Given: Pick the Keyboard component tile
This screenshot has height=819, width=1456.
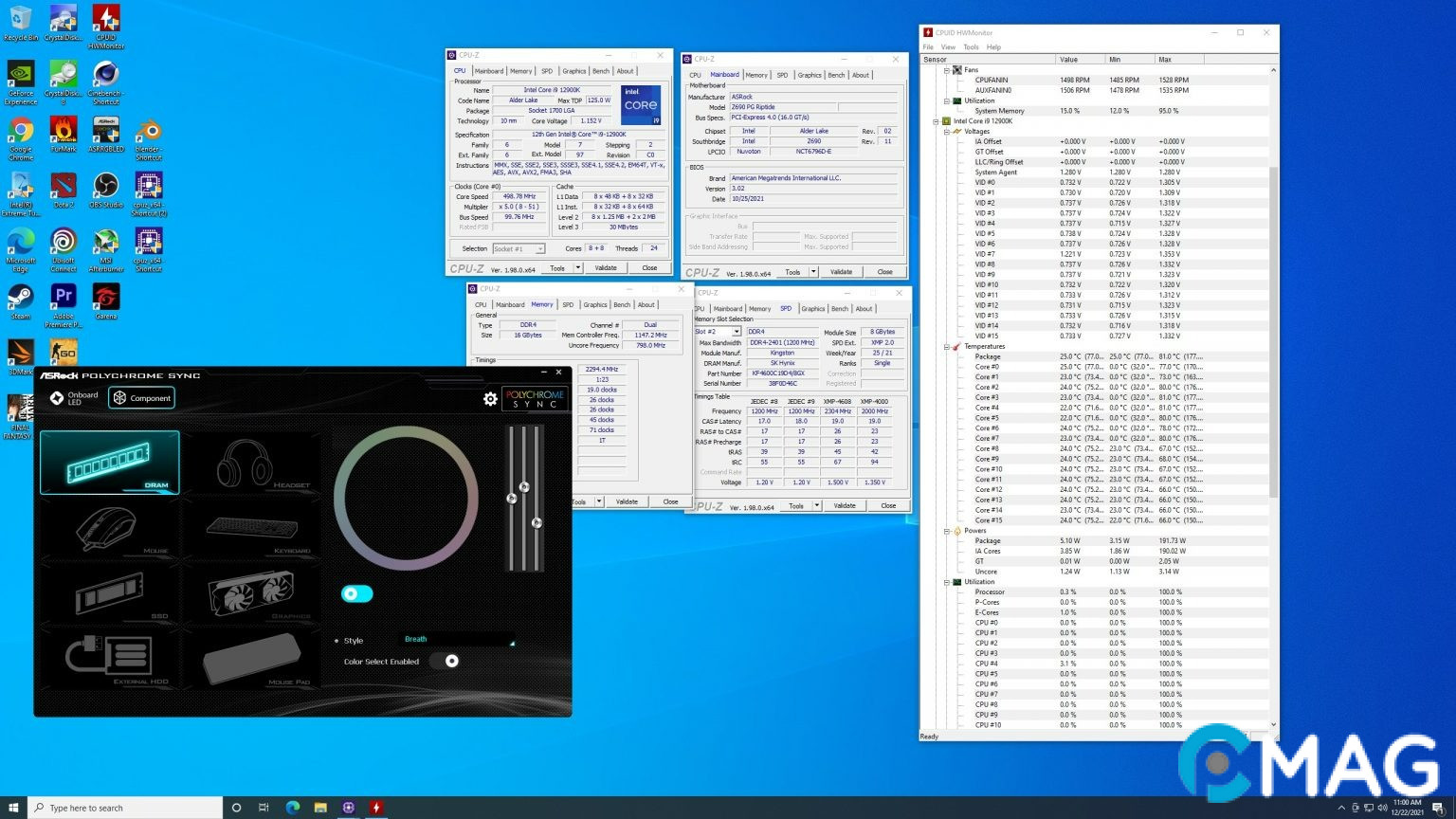Looking at the screenshot, I should click(x=250, y=528).
